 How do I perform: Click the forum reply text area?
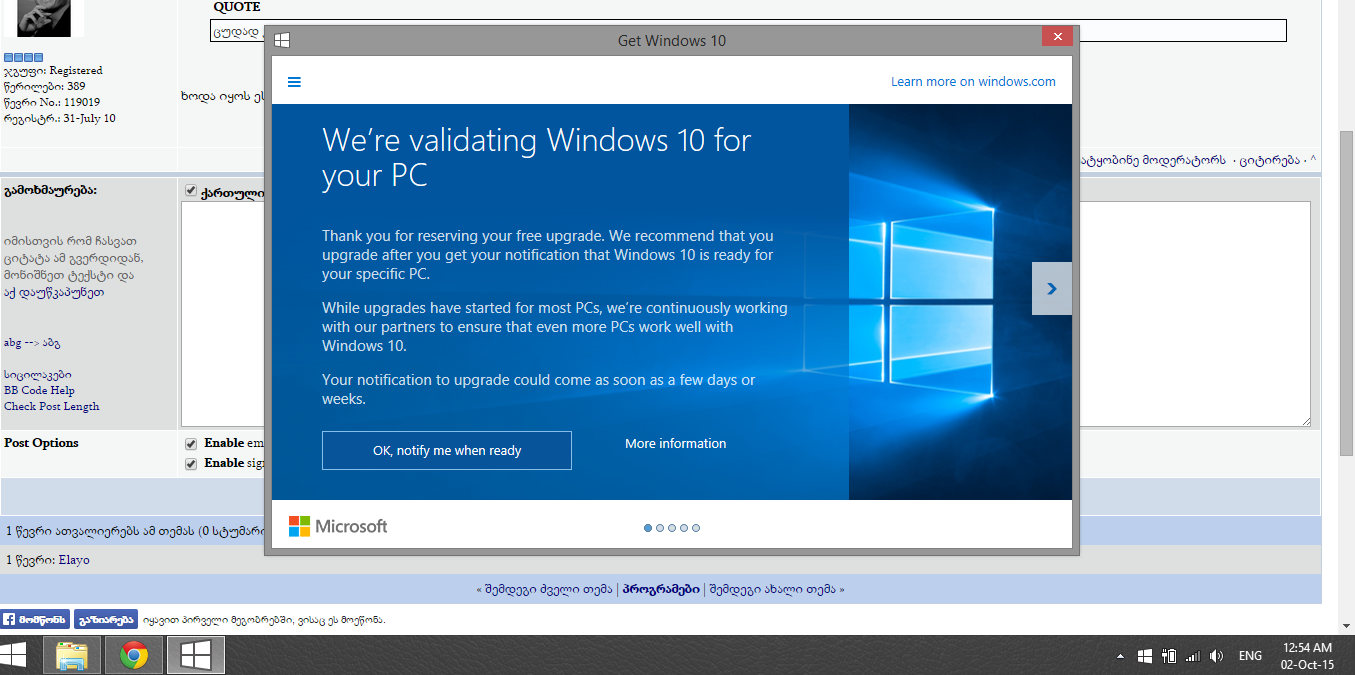pyautogui.click(x=745, y=314)
